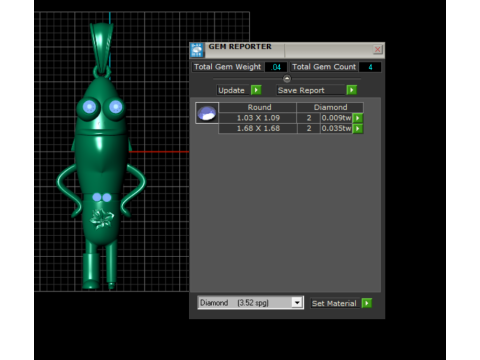Click quantity 2 in the 1.03 X 1.09 row
The height and width of the screenshot is (360, 480).
309,118
